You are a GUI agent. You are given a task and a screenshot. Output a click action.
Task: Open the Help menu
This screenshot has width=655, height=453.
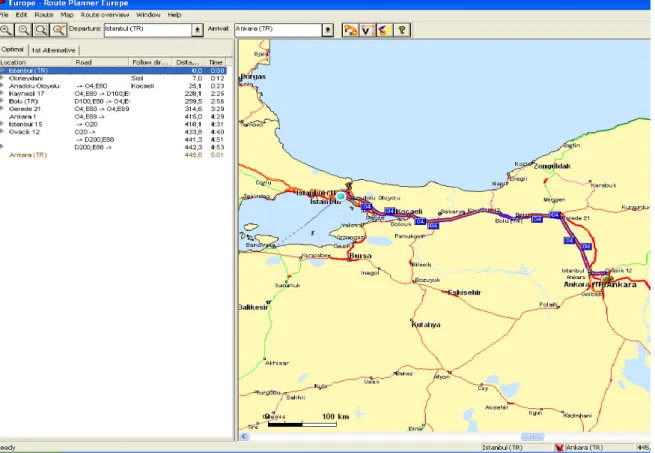click(x=175, y=15)
